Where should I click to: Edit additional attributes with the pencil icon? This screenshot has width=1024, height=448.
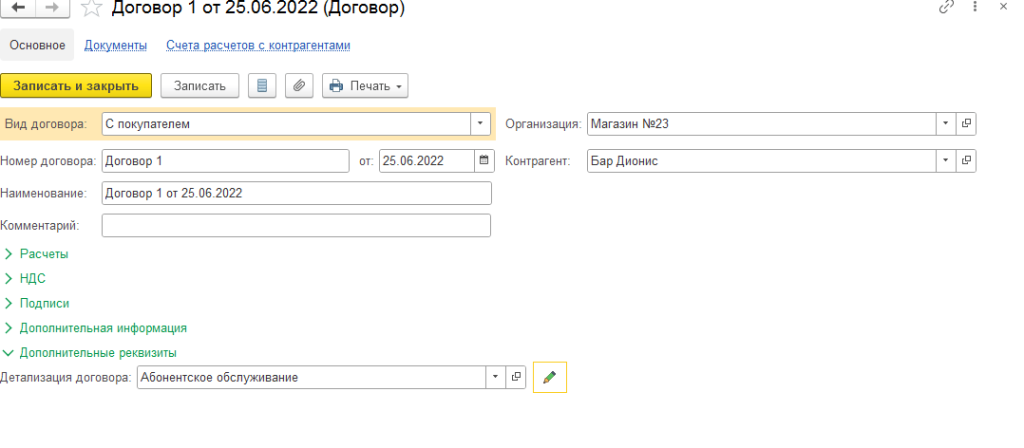click(550, 377)
